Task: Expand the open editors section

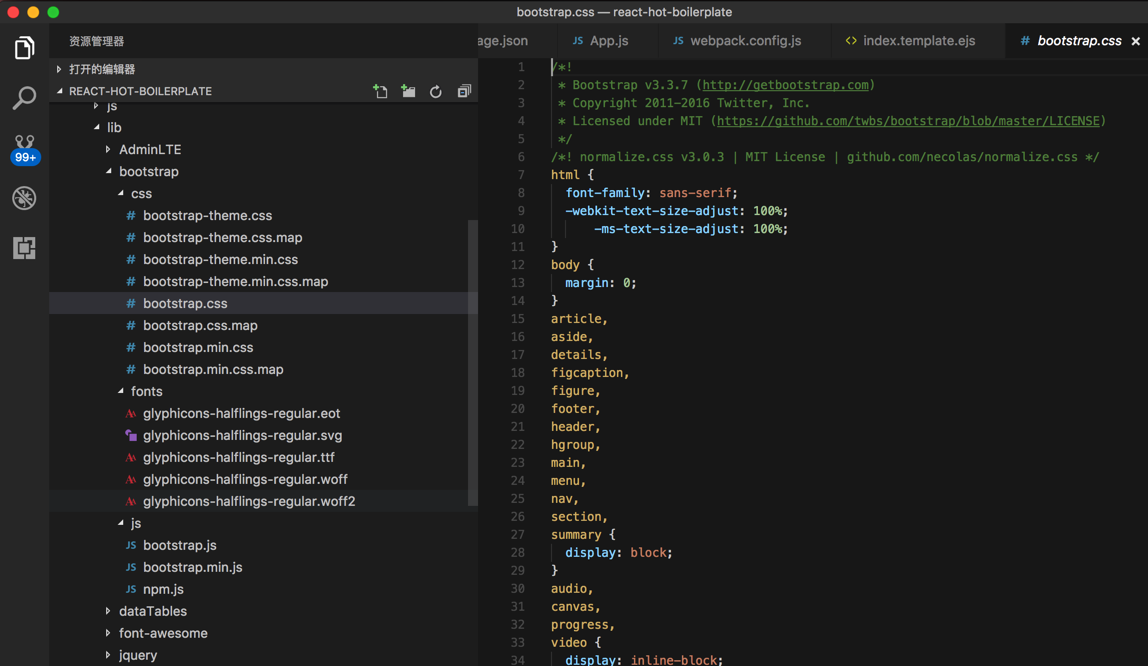Action: (x=101, y=69)
